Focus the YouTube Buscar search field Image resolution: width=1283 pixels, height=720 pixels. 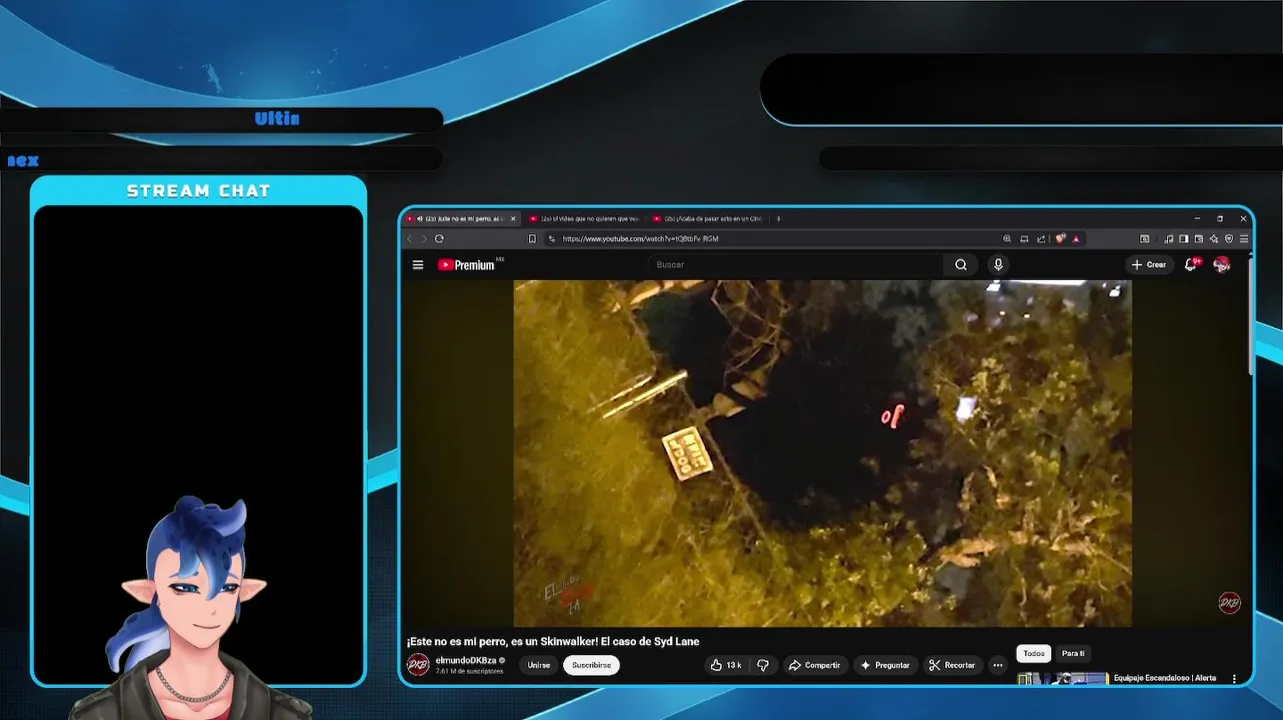[x=796, y=265]
